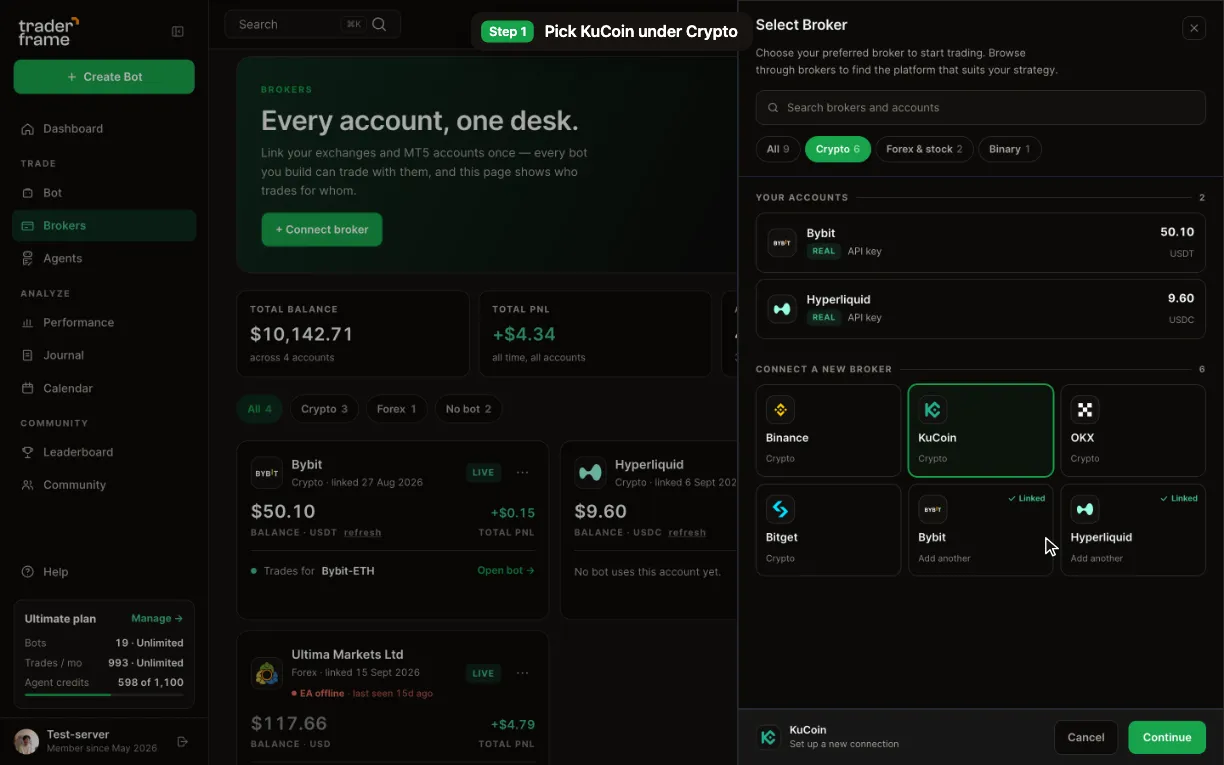This screenshot has width=1224, height=765.
Task: Select the Forex 1 filter chip
Action: [x=396, y=409]
